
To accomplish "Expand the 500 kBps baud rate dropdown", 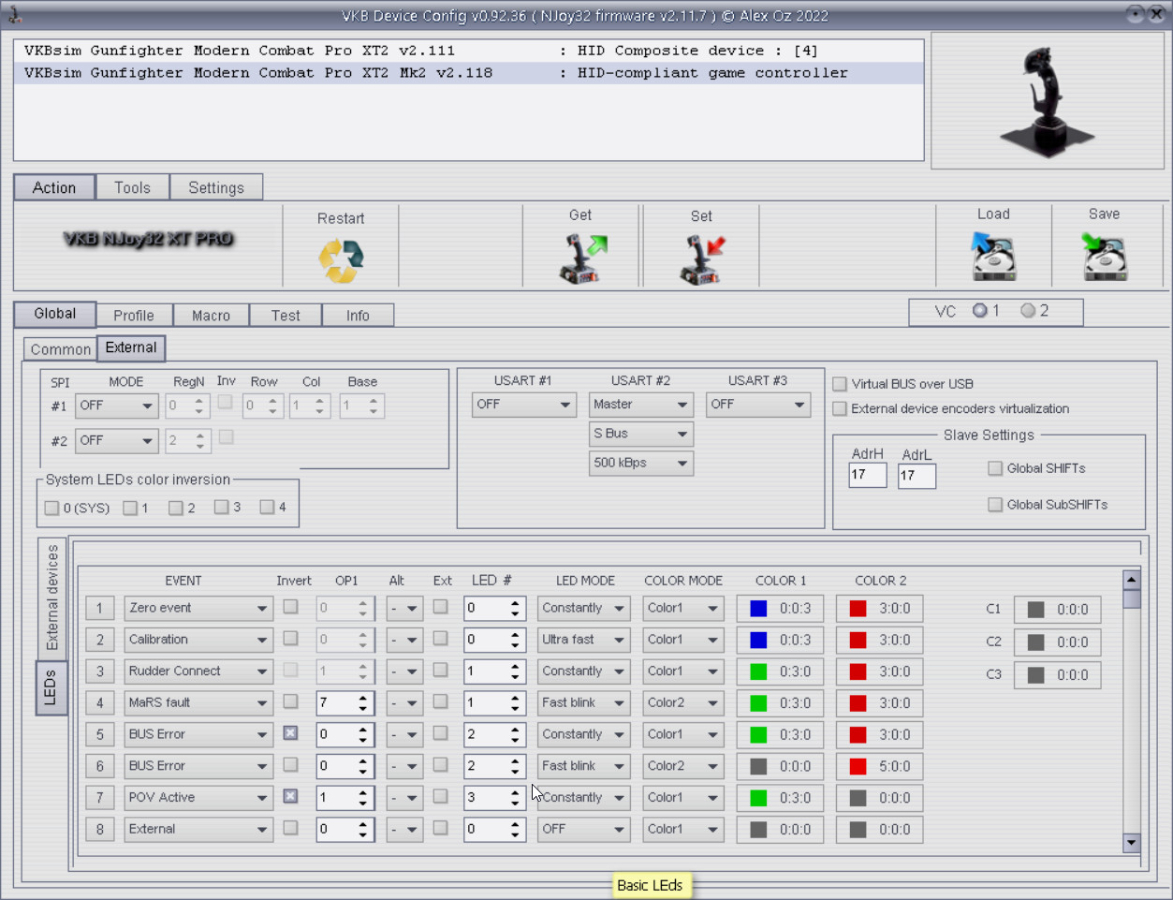I will tap(641, 463).
